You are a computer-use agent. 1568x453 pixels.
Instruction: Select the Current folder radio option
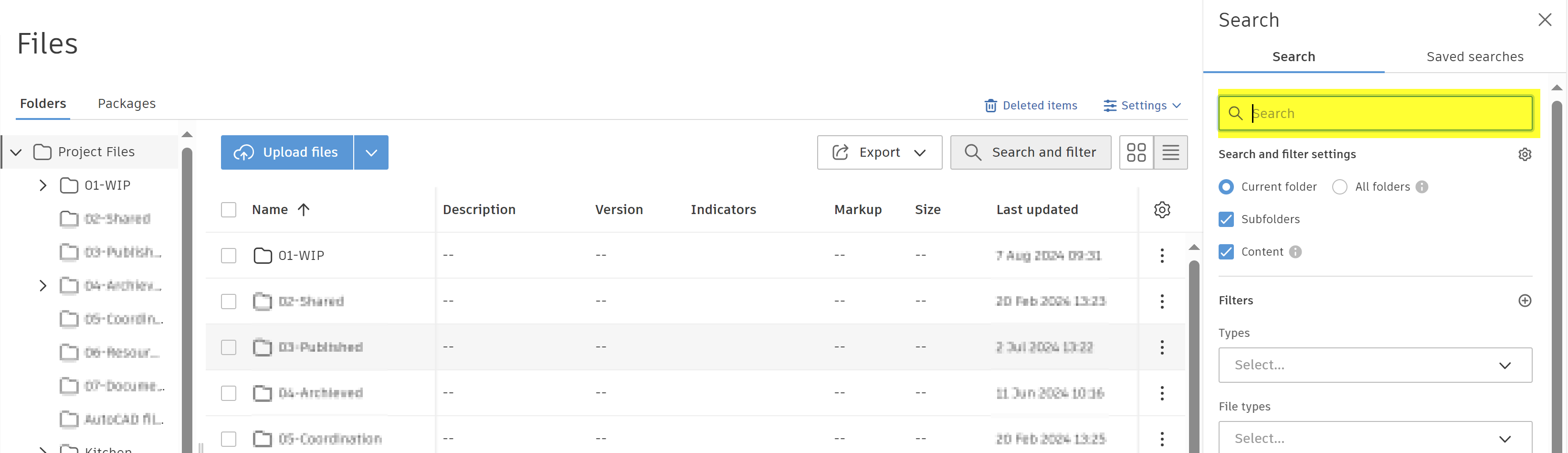pos(1226,187)
